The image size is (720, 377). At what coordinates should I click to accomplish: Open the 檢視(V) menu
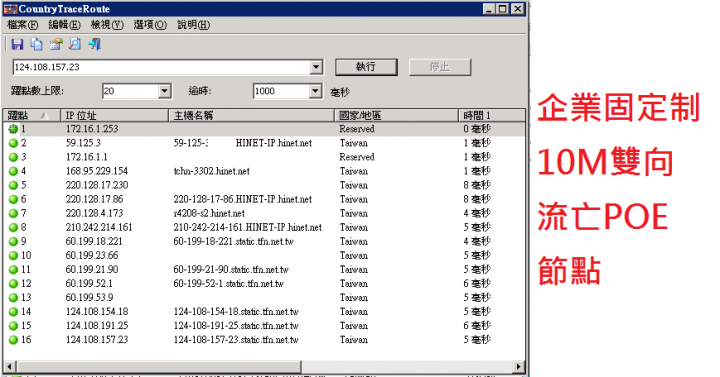107,25
